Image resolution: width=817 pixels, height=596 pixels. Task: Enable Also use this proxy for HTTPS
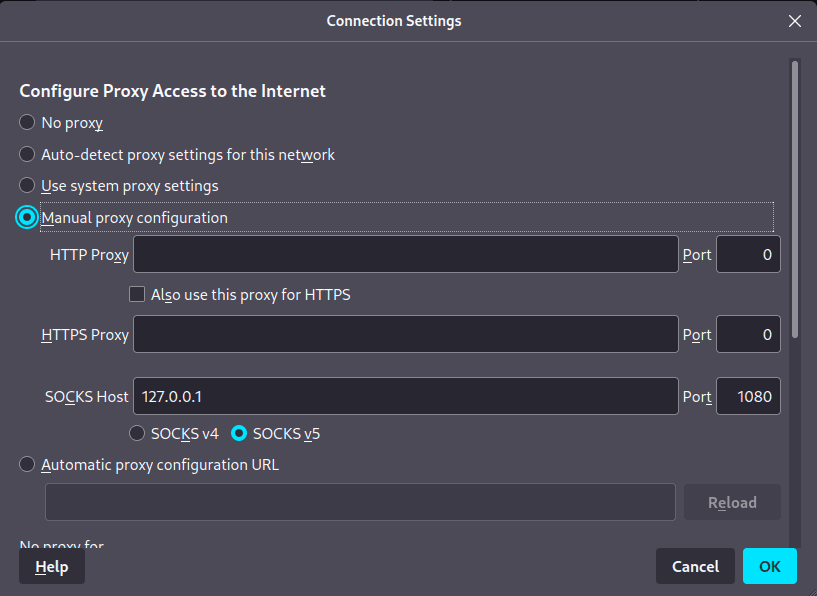click(x=137, y=294)
